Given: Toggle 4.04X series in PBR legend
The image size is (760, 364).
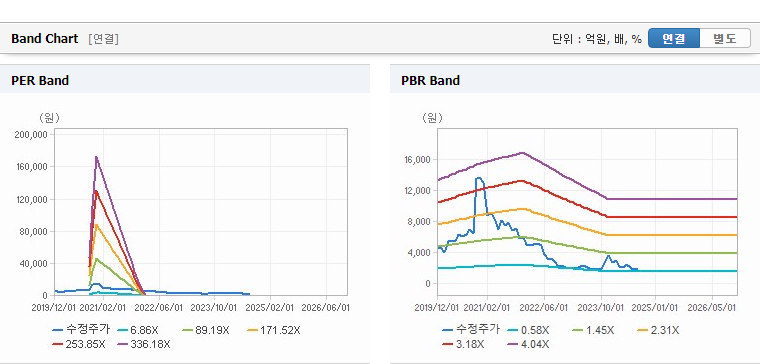Looking at the screenshot, I should [x=528, y=344].
